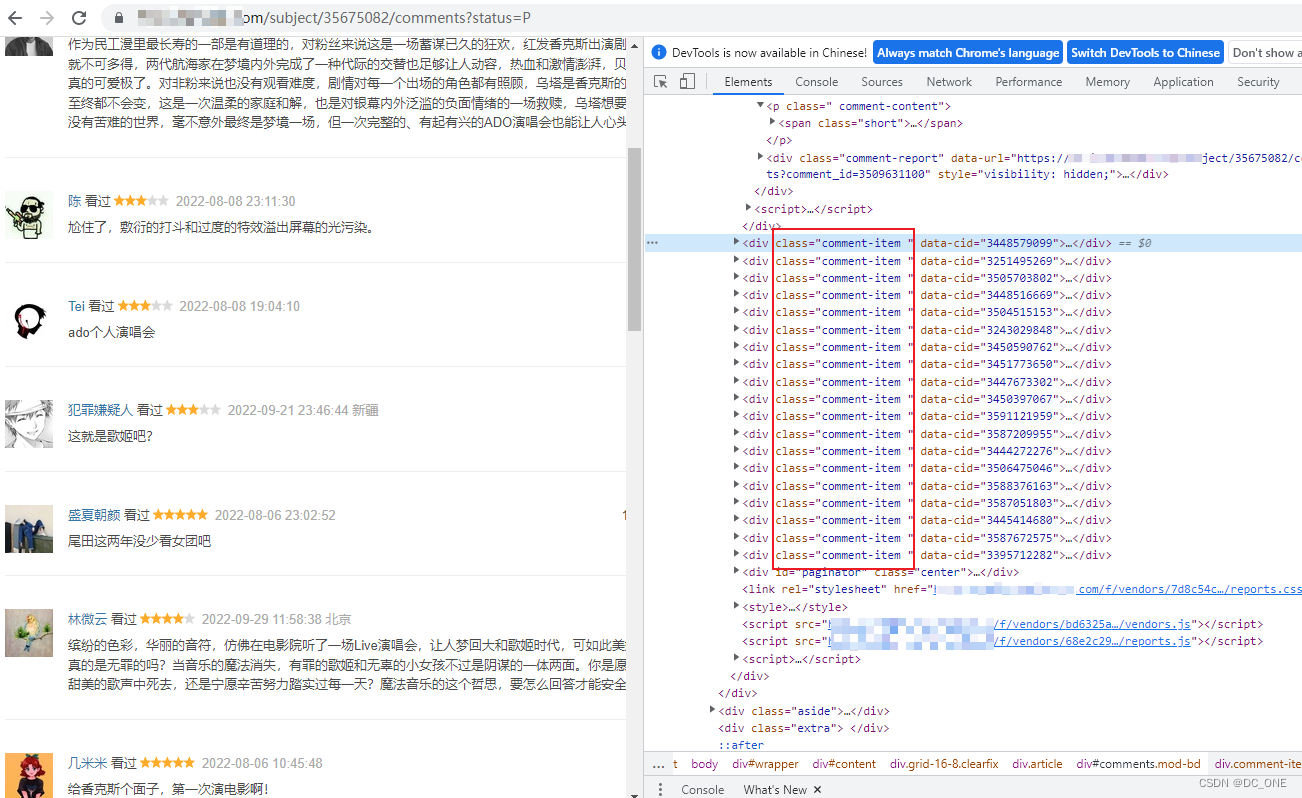The width and height of the screenshot is (1302, 798).
Task: Click the lock icon in address bar
Action: point(119,18)
